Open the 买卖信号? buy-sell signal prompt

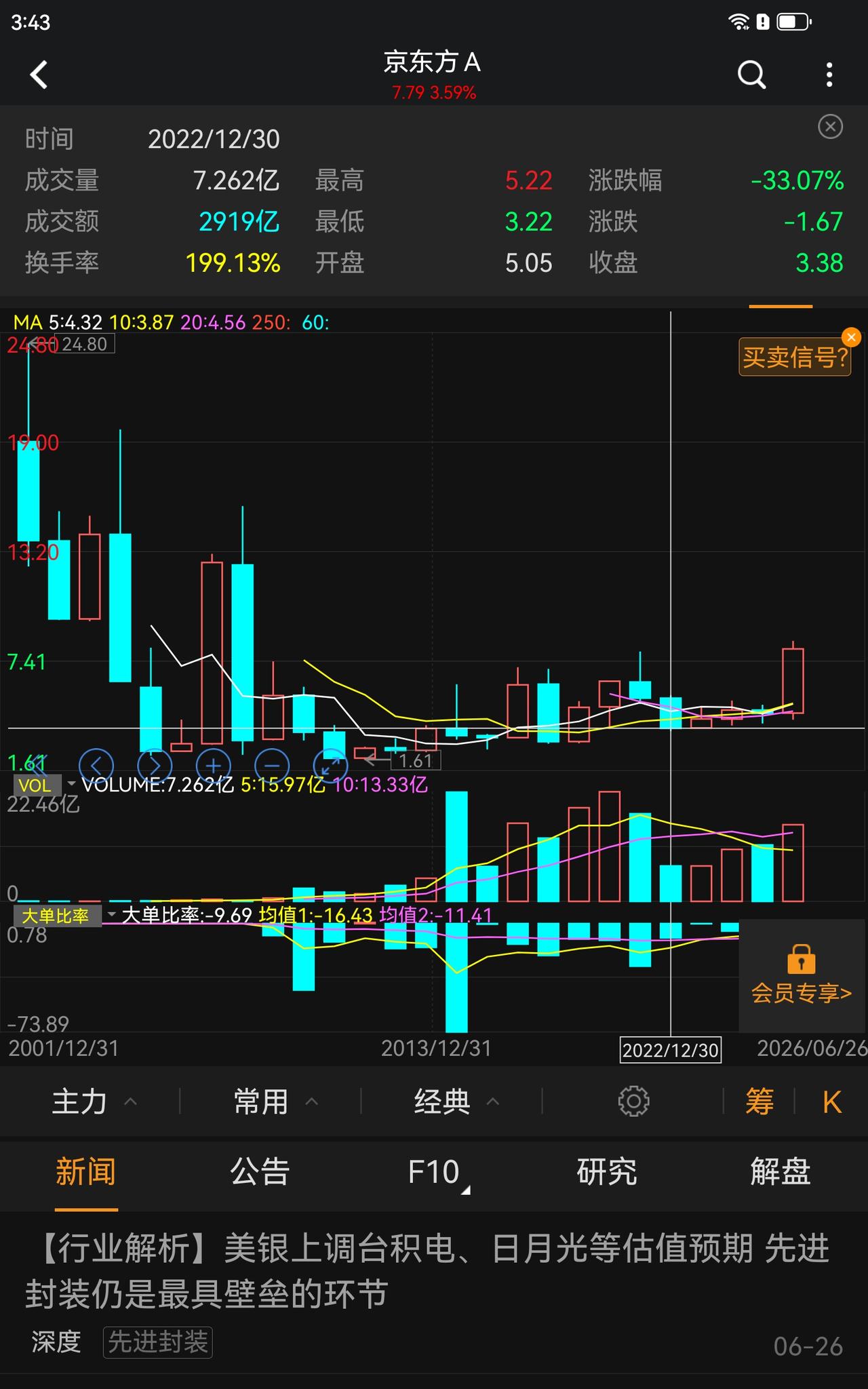click(795, 357)
